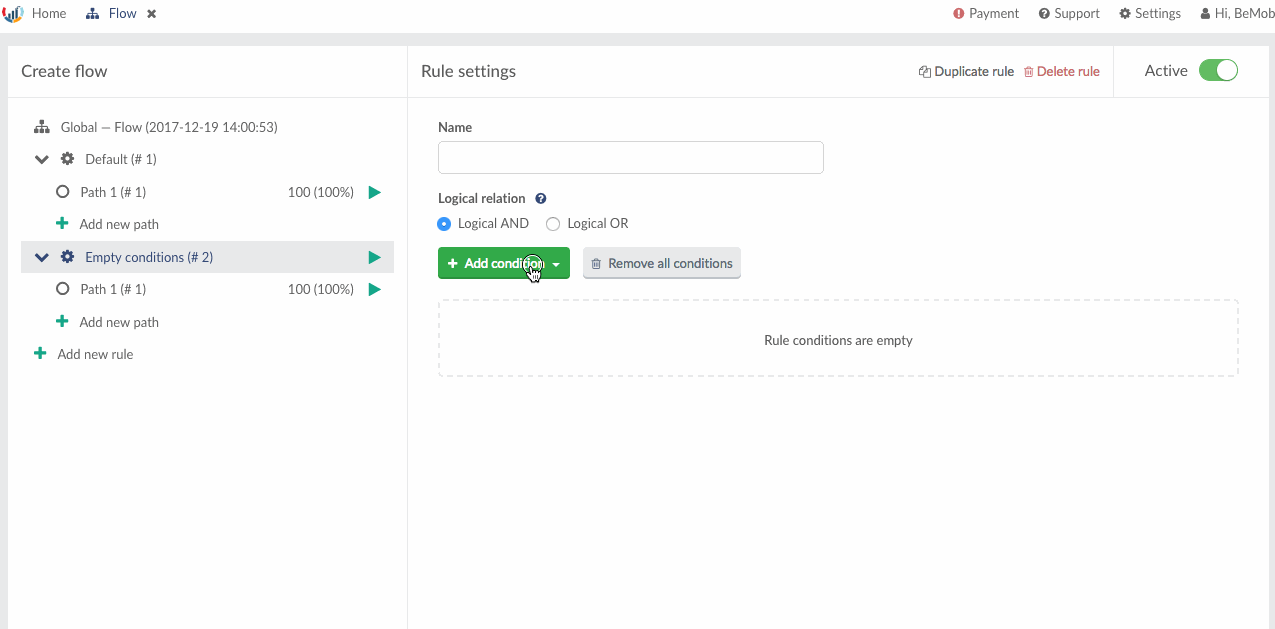Select Global Flow root tree item
Screen dimensions: 1275x629
pyautogui.click(x=169, y=127)
